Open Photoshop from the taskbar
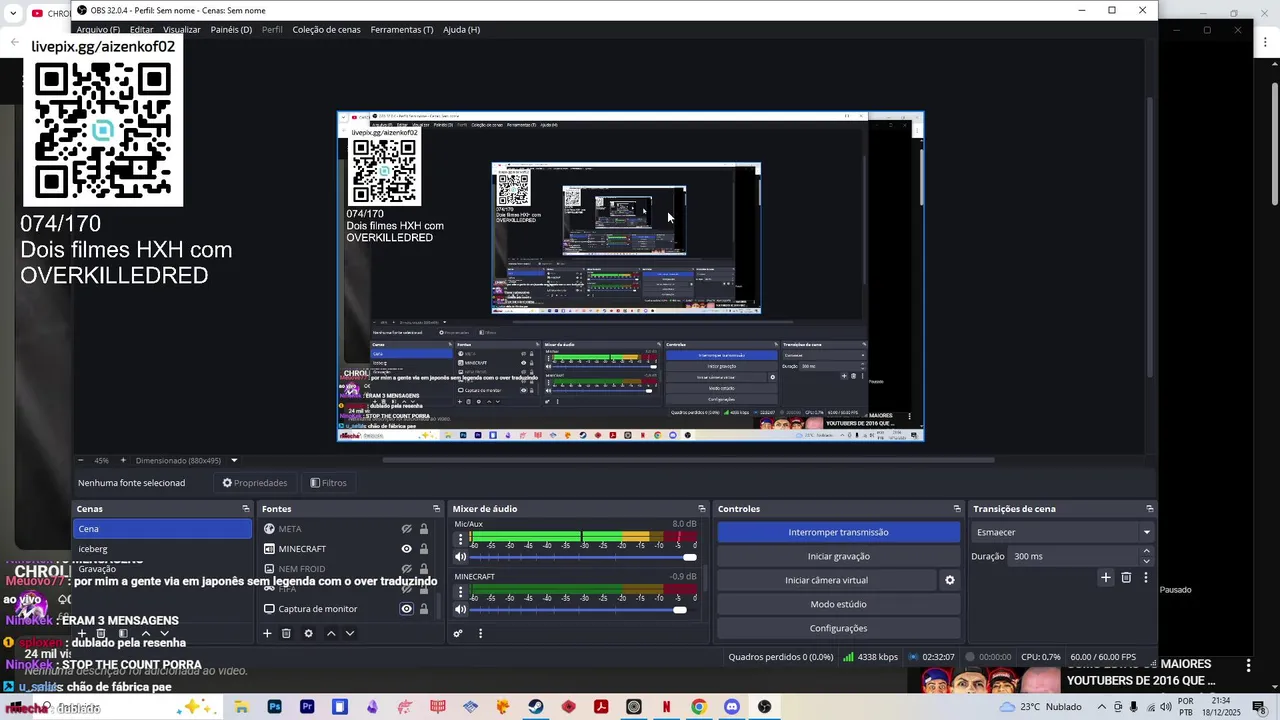The height and width of the screenshot is (720, 1280). [274, 707]
